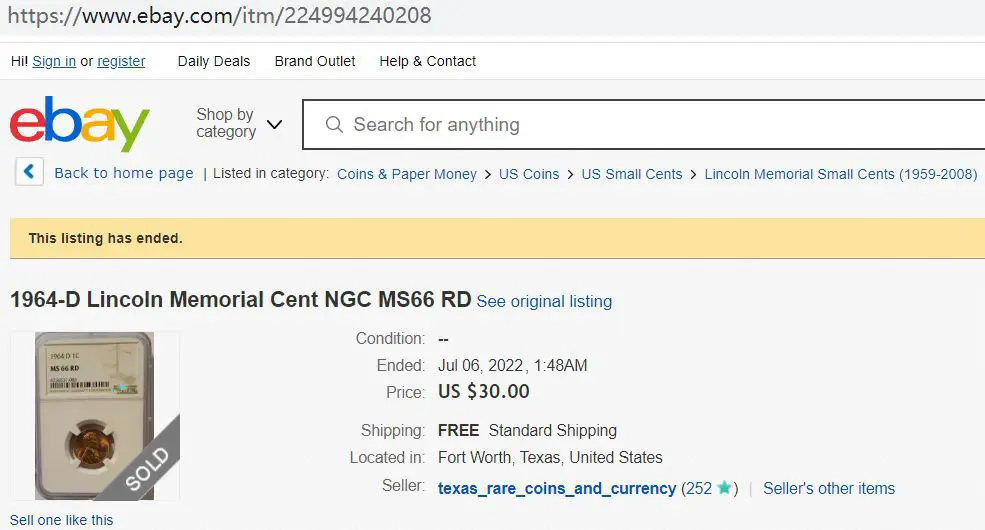Open Help & Contact

click(427, 62)
